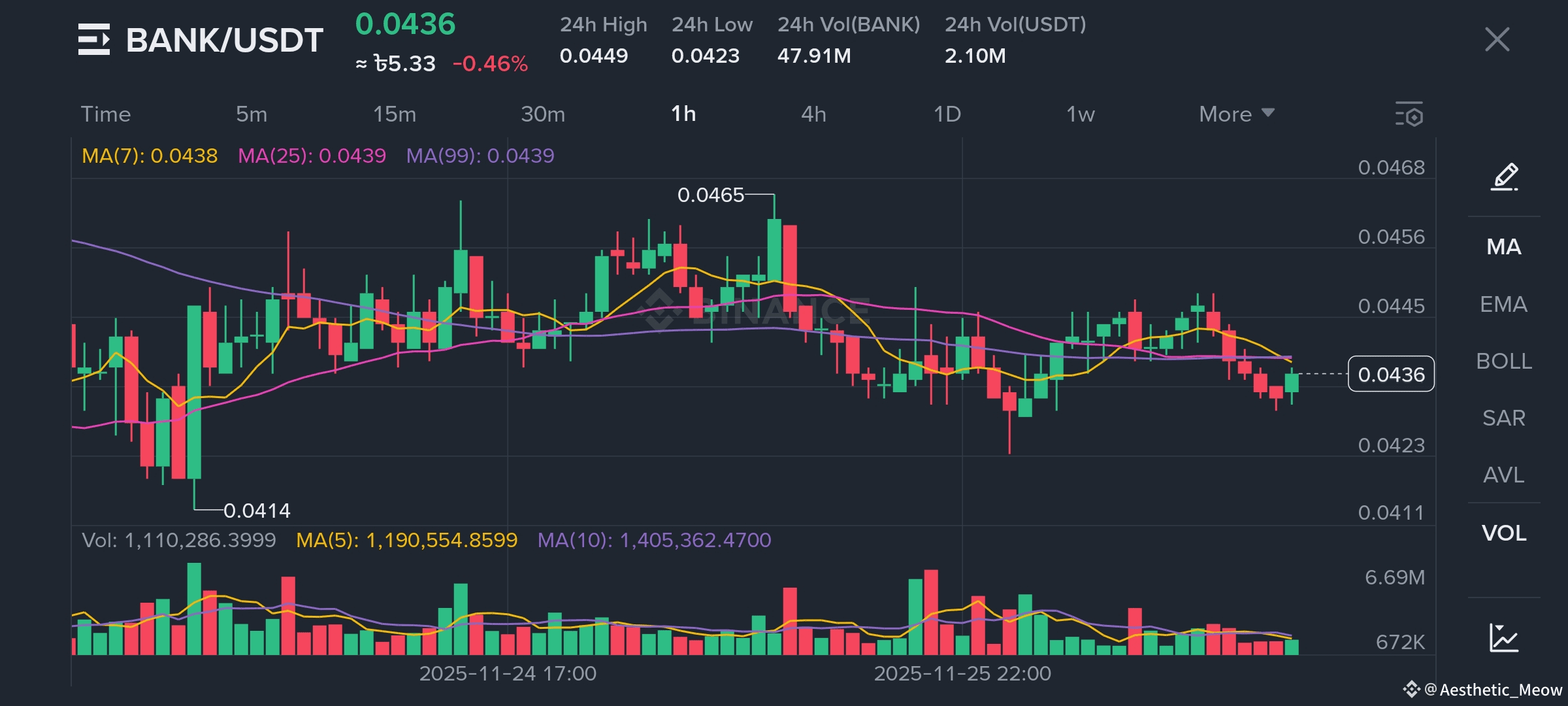
Task: Select the Time line chart view
Action: 106,114
